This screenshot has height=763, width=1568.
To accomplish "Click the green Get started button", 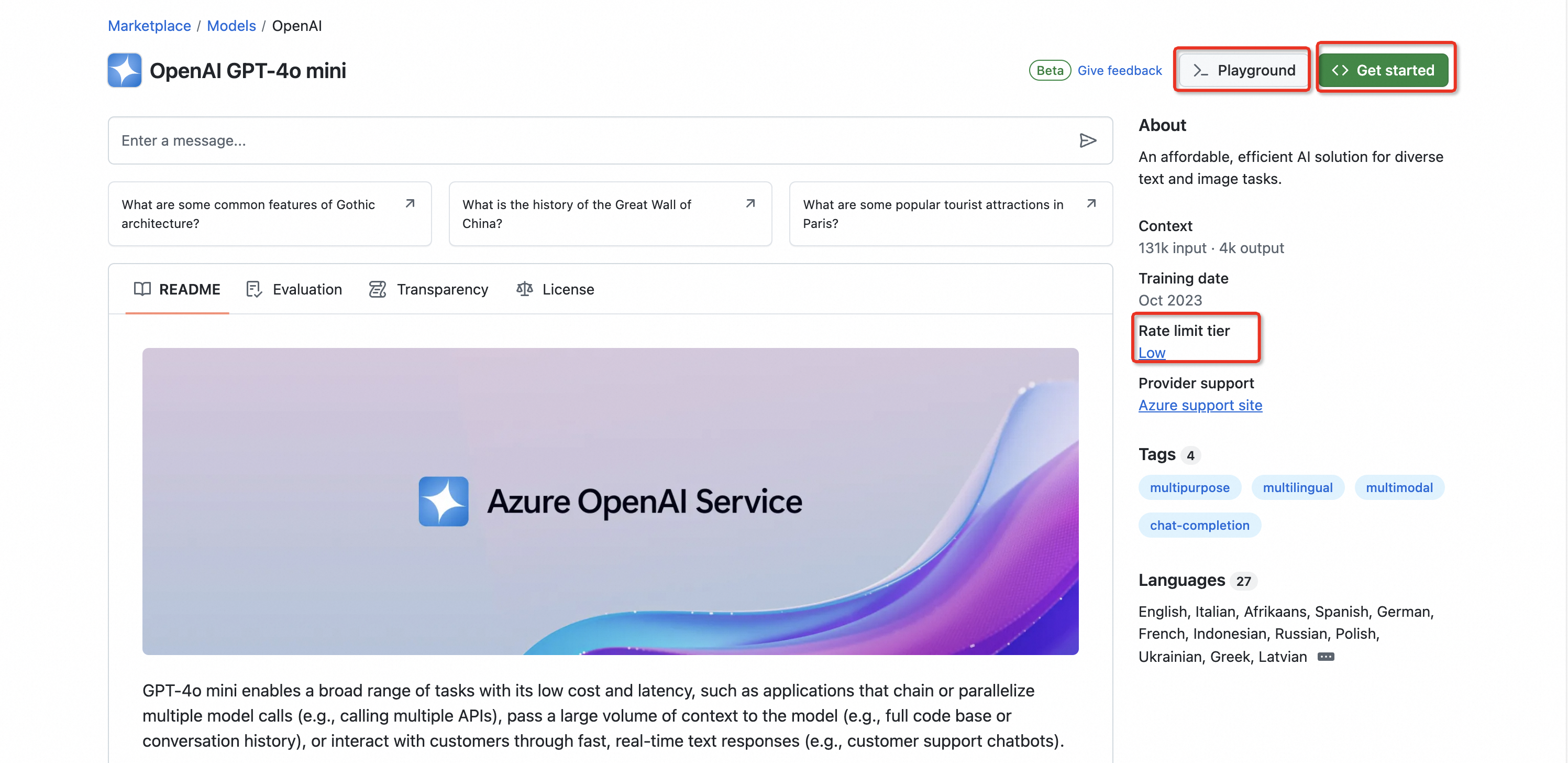I will click(x=1383, y=71).
